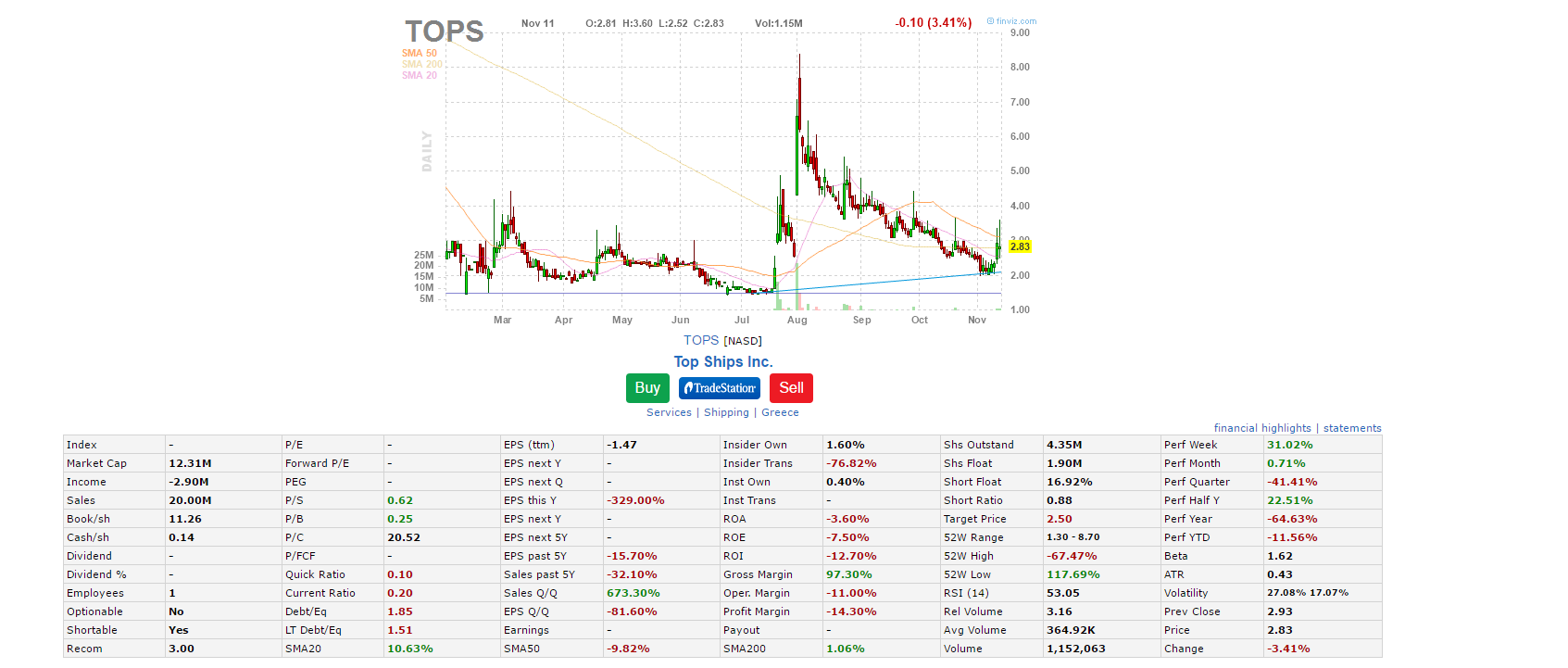Click the finviz.com watermark on chart
Screen dimensions: 1568x668
[x=1012, y=21]
